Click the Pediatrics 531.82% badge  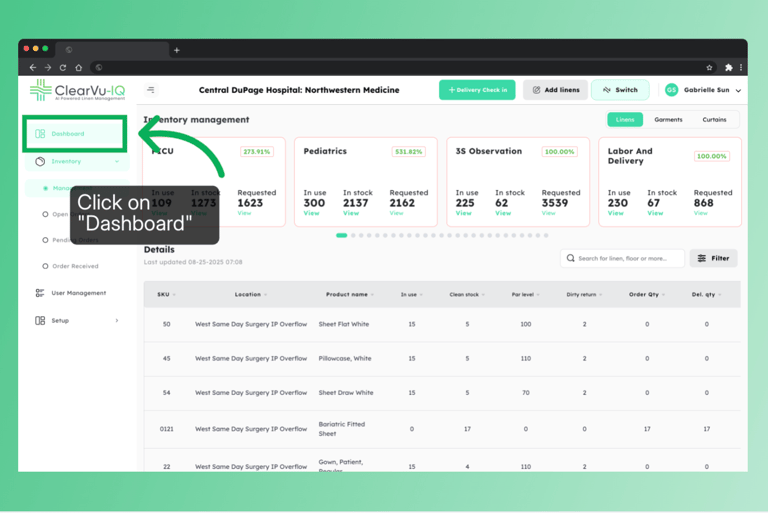[408, 152]
